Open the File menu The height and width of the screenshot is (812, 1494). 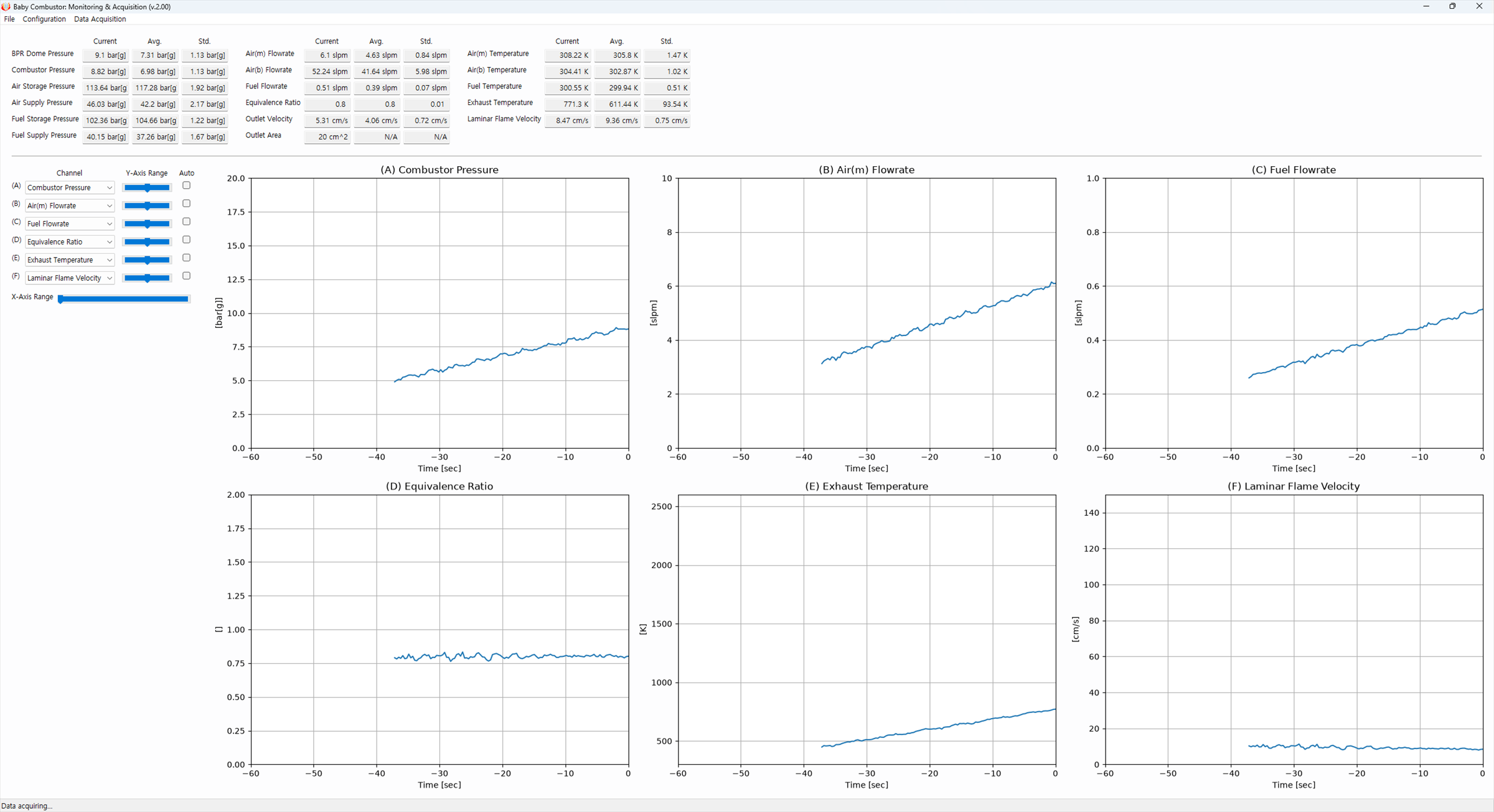(9, 19)
